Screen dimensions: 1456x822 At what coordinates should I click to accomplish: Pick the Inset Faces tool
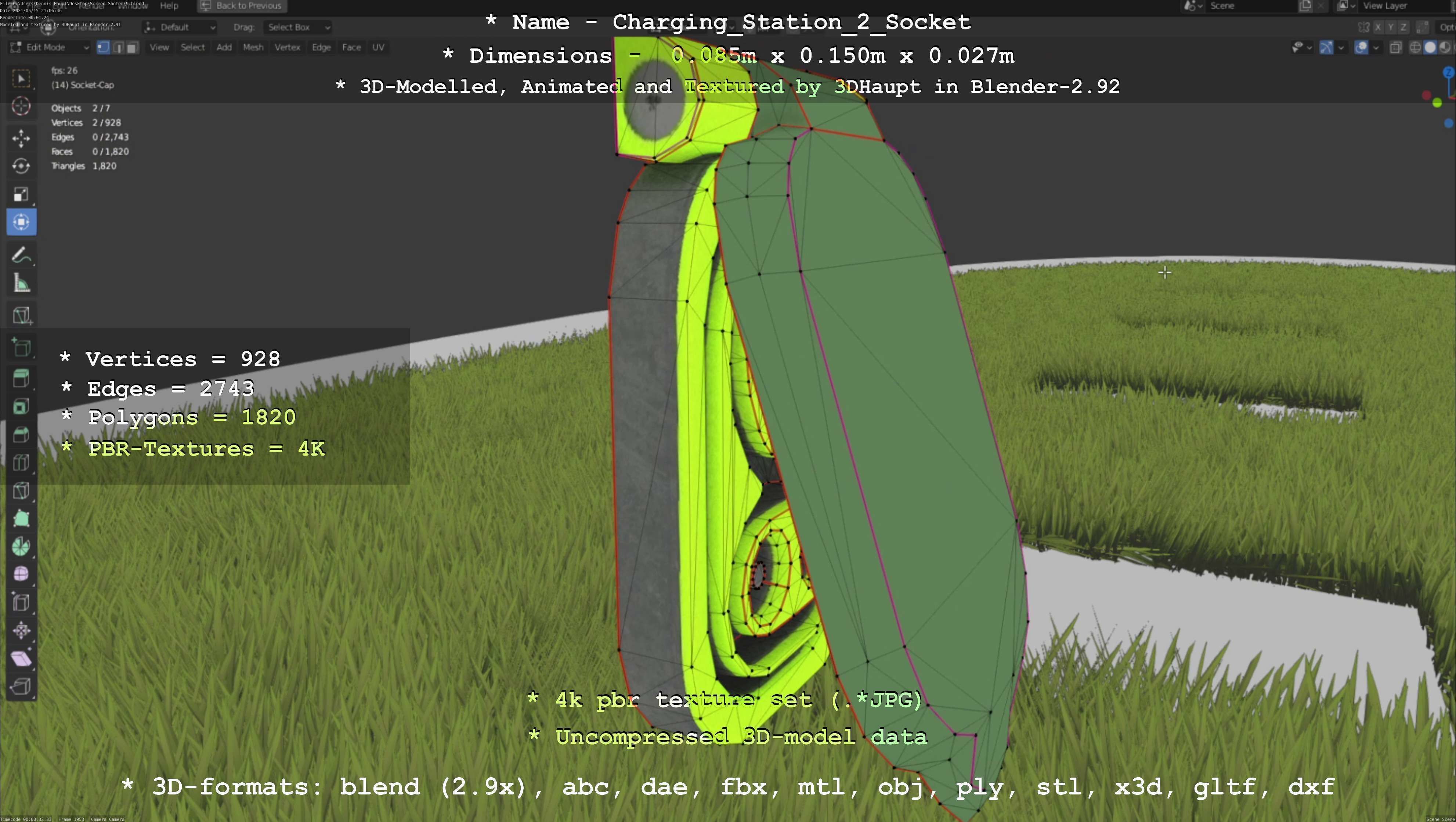click(21, 407)
